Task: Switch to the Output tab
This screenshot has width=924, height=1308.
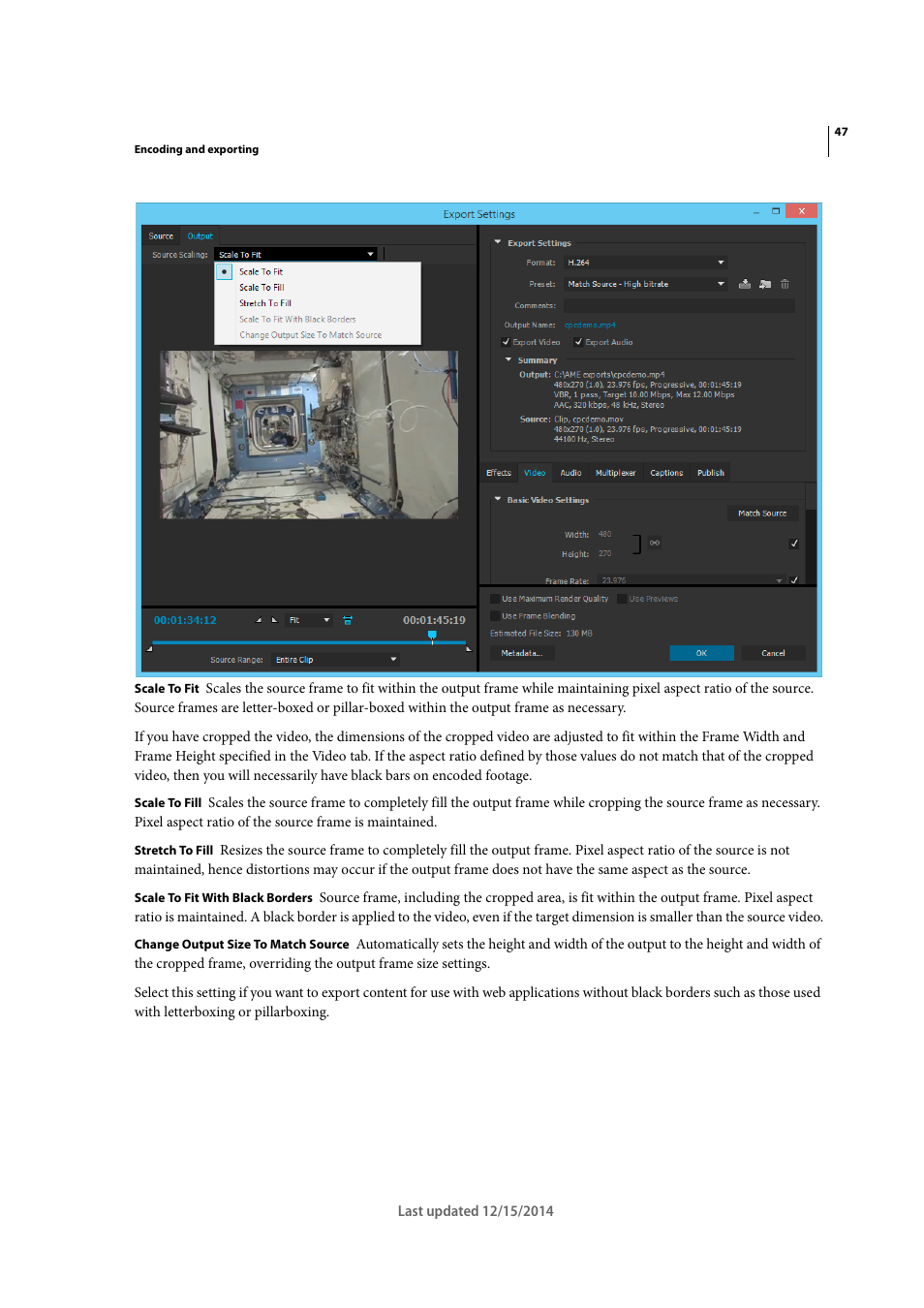Action: (x=200, y=236)
